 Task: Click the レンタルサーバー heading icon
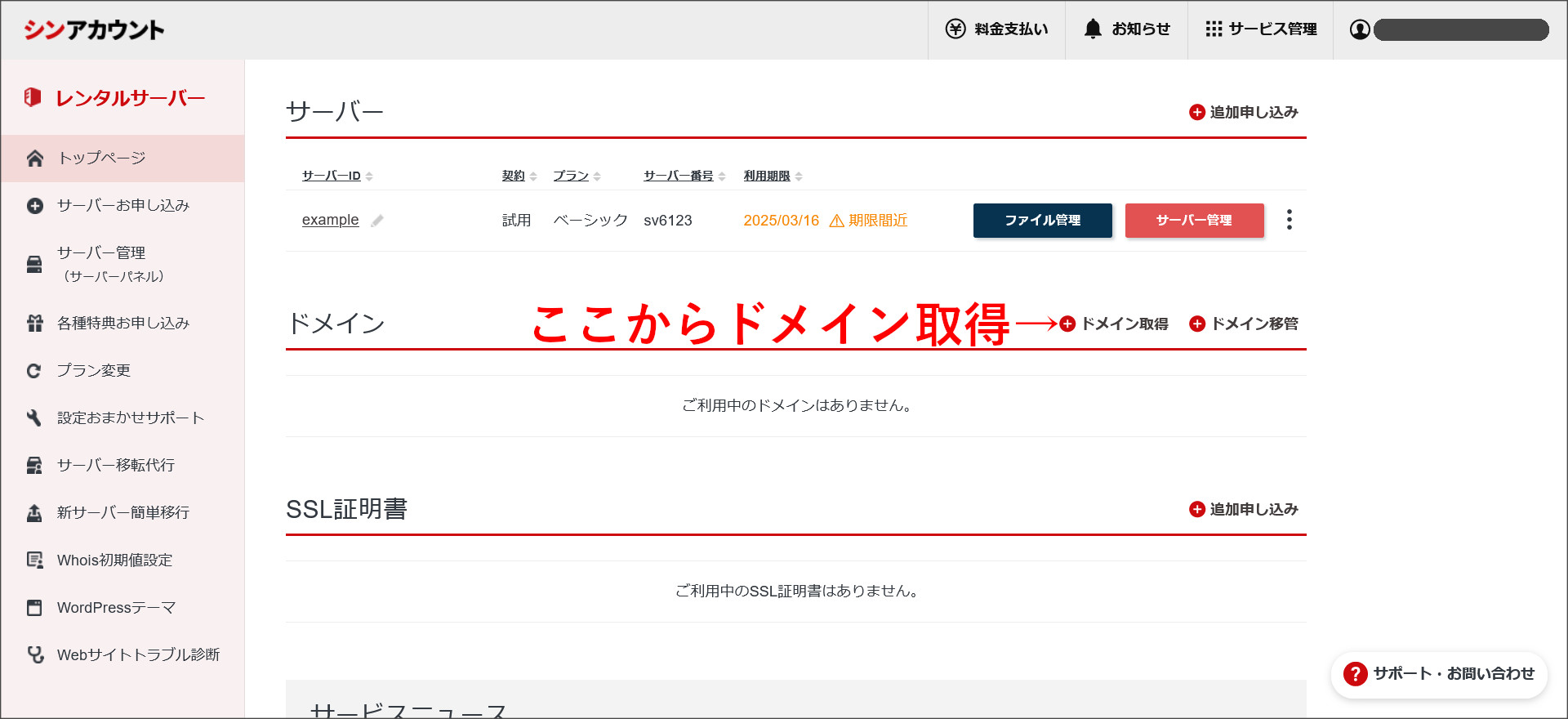tap(33, 97)
